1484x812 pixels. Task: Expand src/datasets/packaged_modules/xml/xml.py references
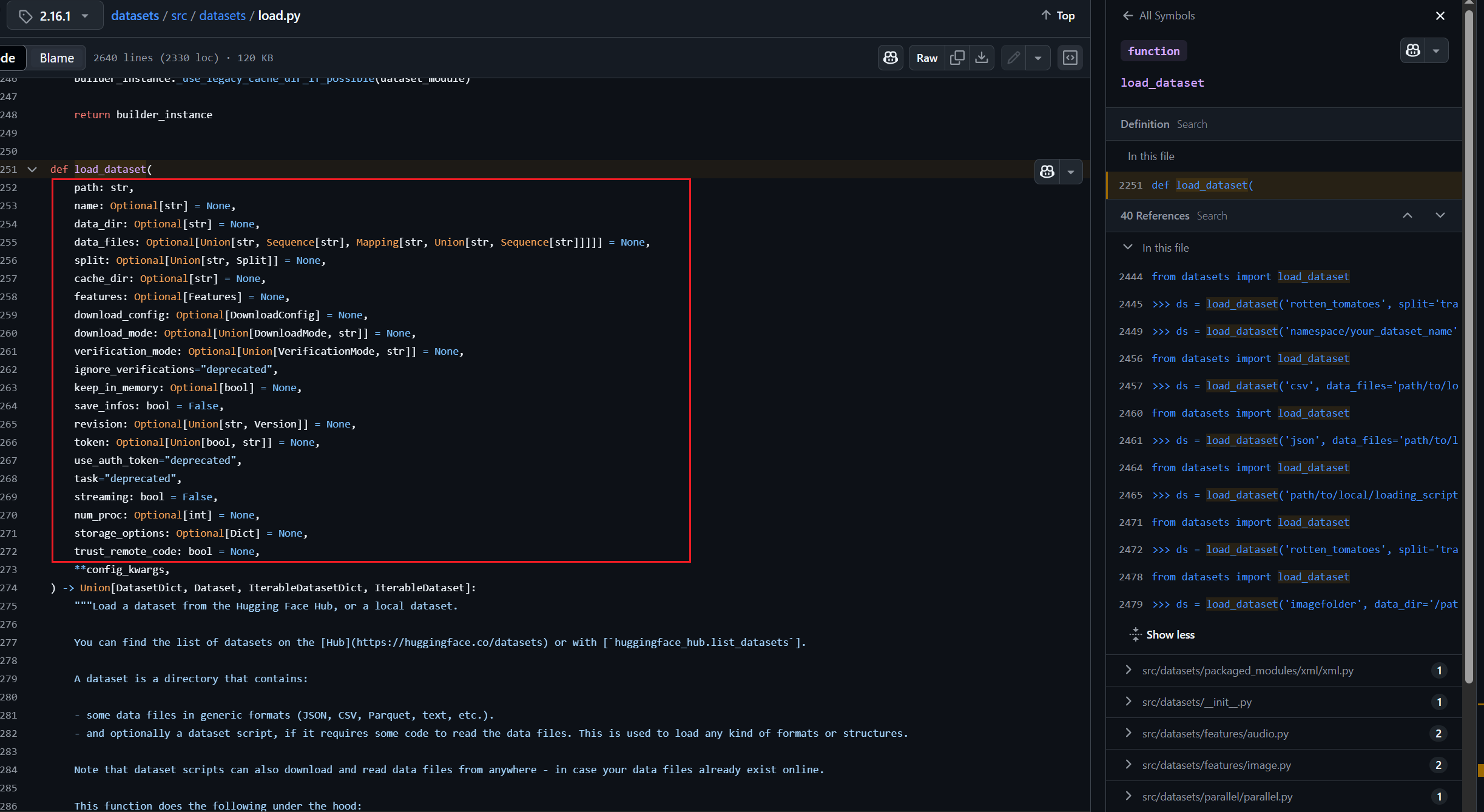pos(1128,670)
